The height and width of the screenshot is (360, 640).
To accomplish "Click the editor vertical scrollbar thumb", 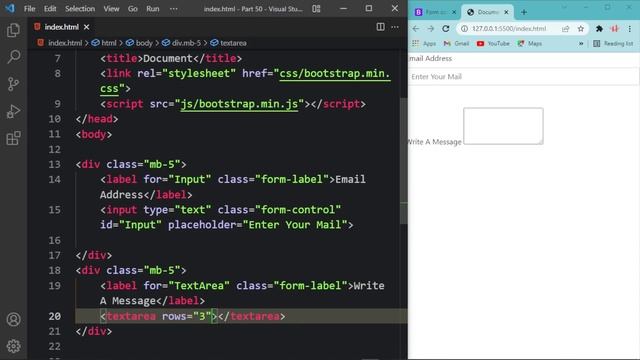I will tap(403, 161).
